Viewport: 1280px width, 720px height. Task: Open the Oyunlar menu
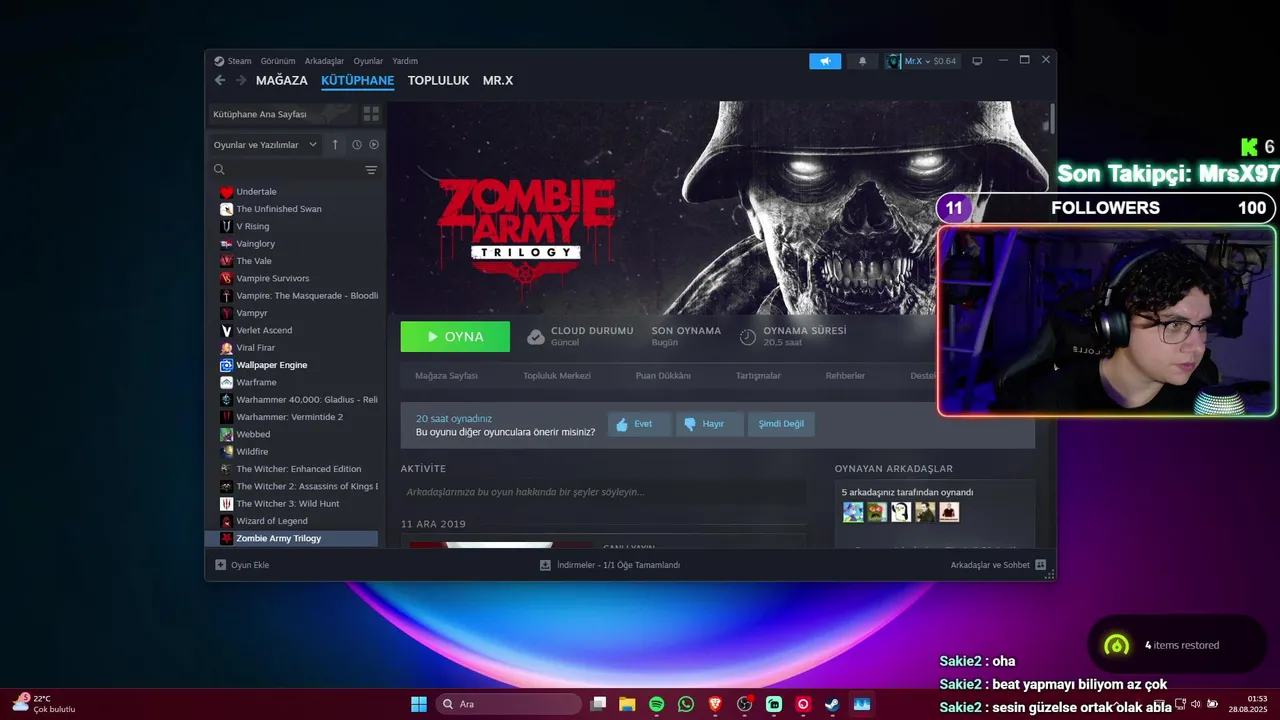(368, 61)
